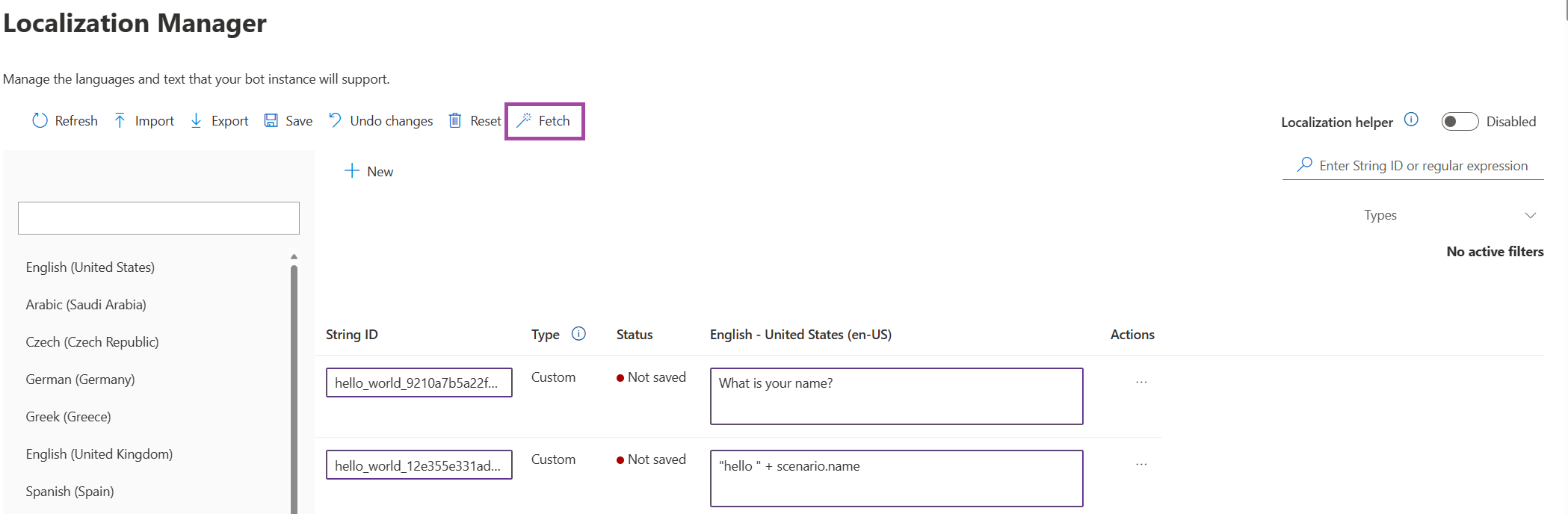Expand the Types filter dropdown
1568x514 pixels.
tap(1530, 215)
